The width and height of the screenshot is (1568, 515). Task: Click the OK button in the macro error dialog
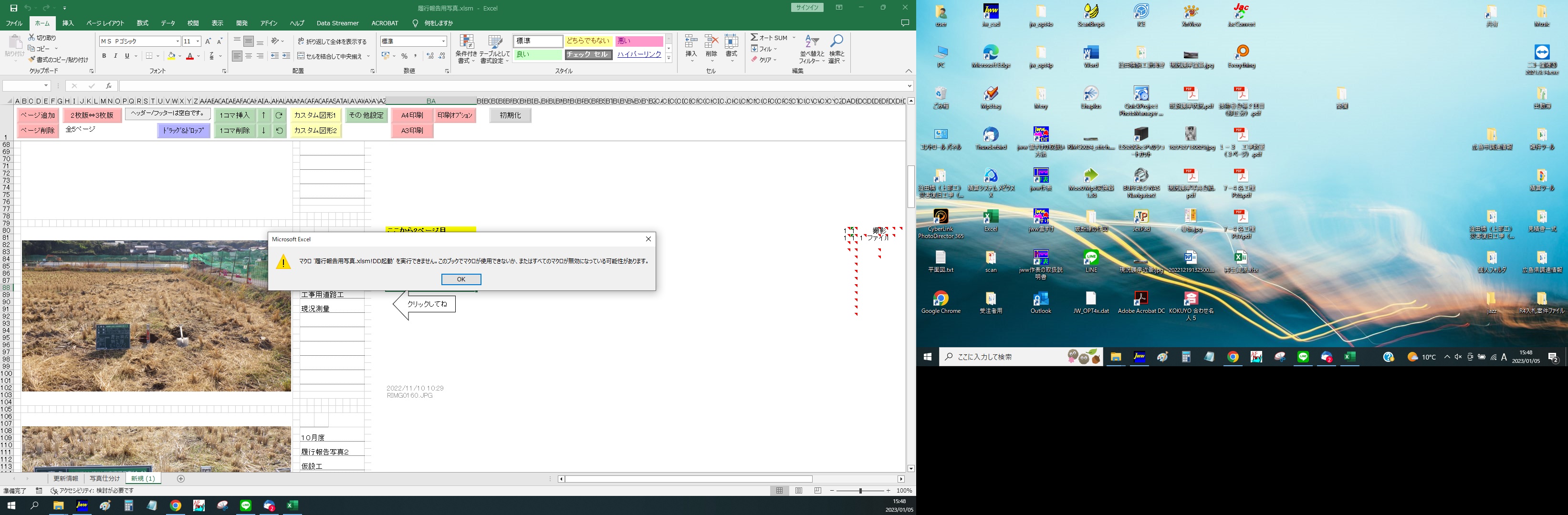[x=461, y=279]
